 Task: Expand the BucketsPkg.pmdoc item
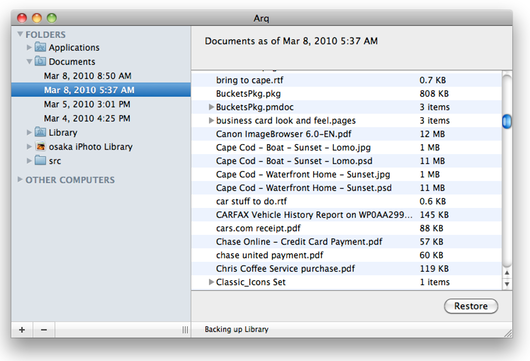[x=211, y=107]
